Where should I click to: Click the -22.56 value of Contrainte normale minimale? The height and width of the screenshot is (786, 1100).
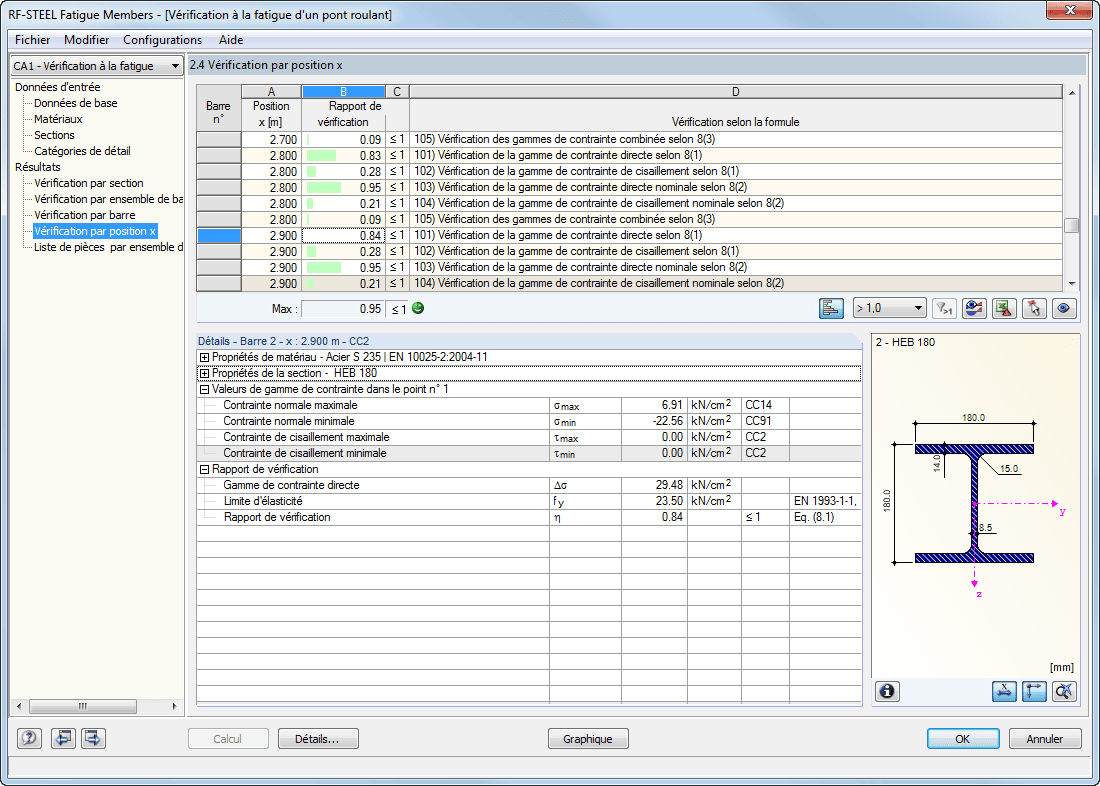[x=654, y=421]
